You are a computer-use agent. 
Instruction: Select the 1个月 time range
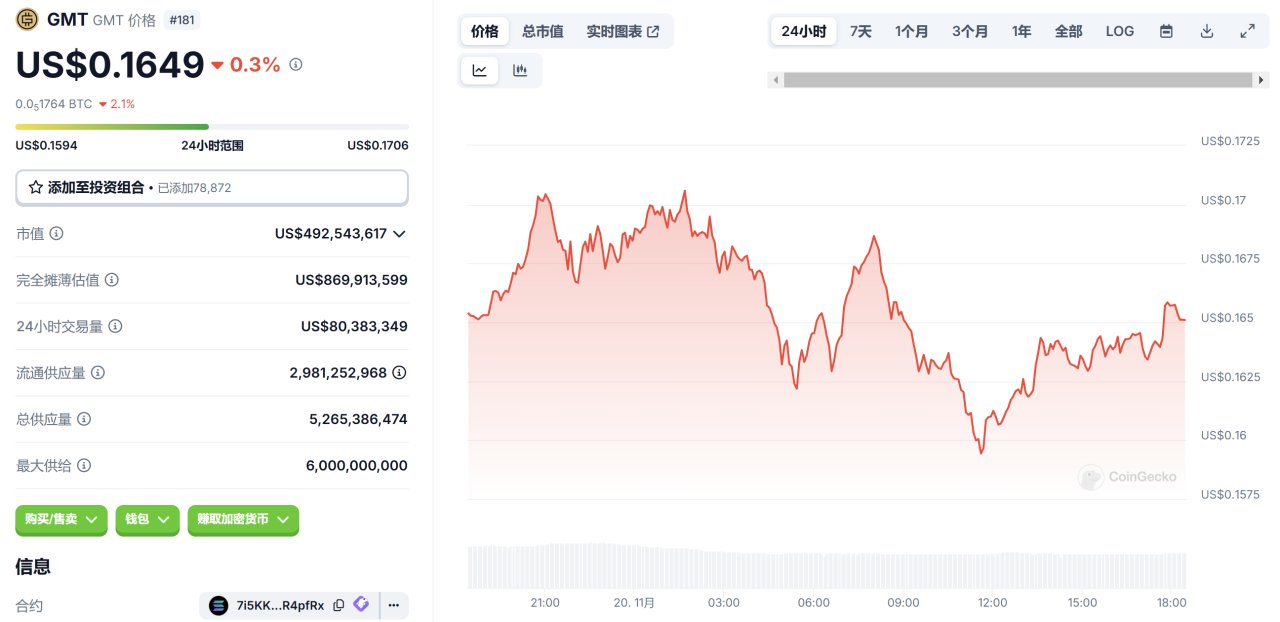(x=912, y=31)
